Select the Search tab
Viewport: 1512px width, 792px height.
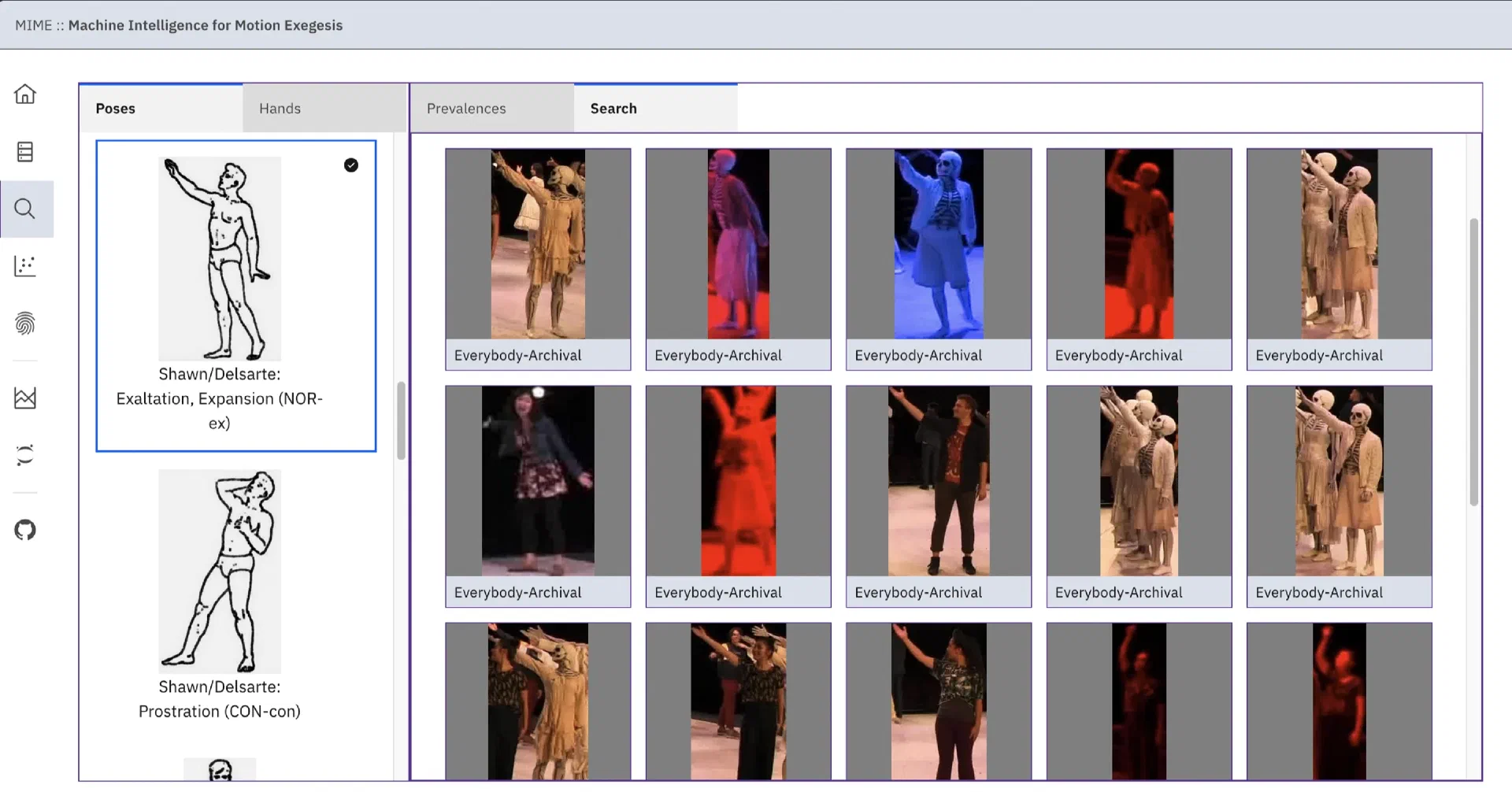point(656,108)
